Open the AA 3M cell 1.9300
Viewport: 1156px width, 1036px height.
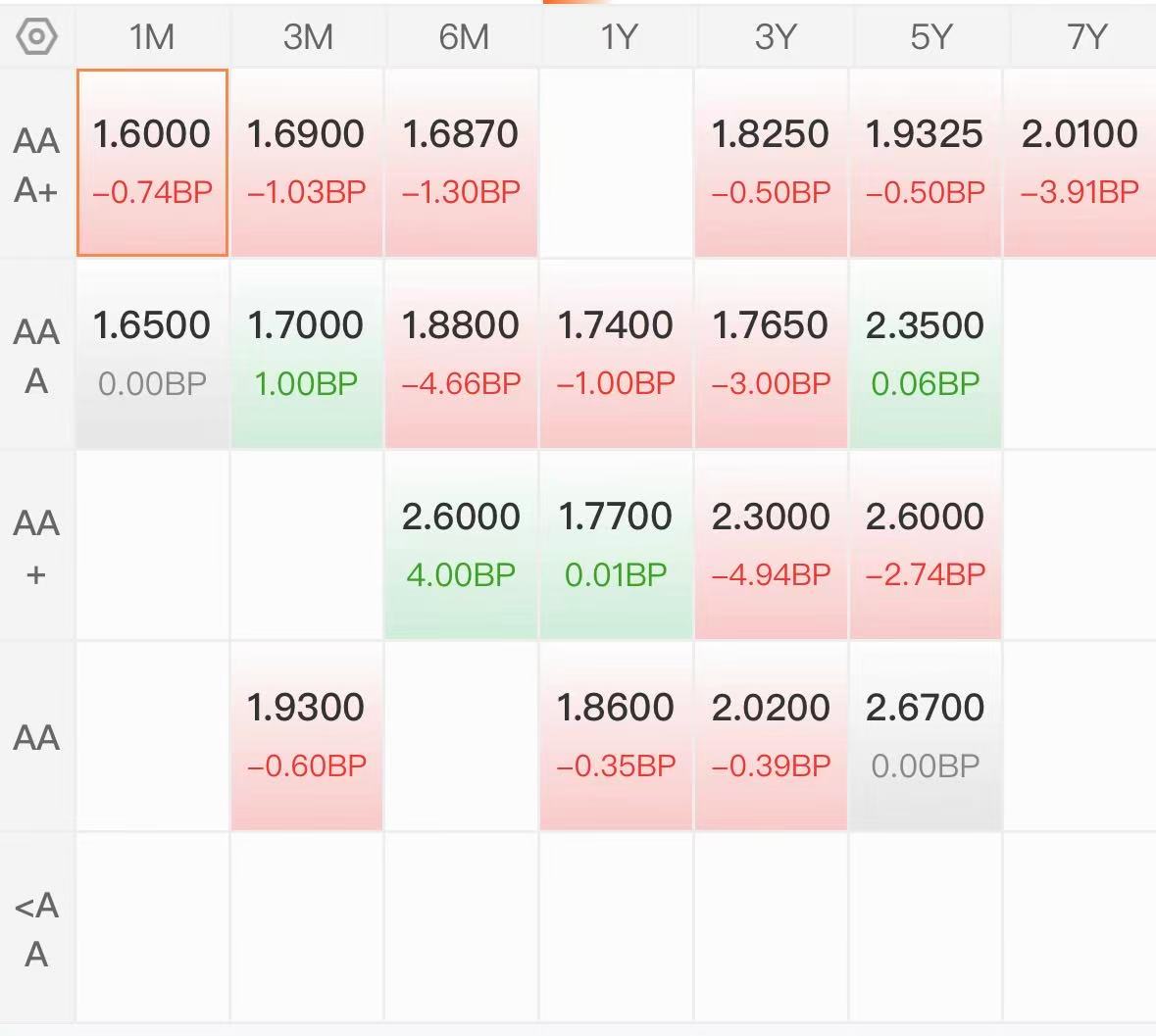(307, 737)
